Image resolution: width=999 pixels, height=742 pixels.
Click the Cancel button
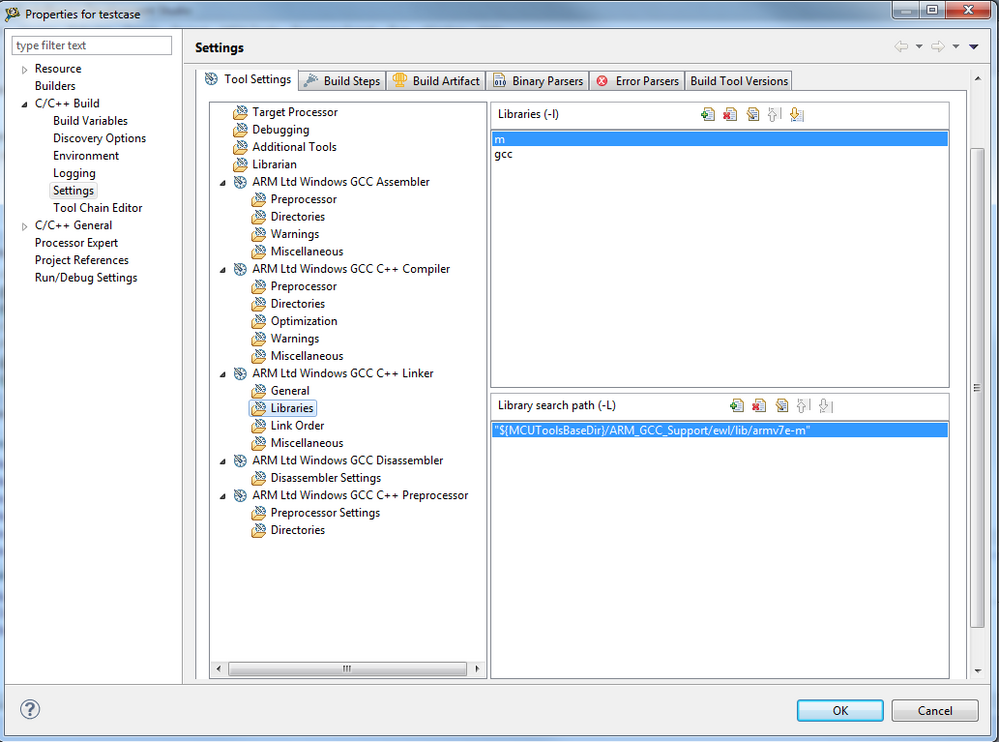click(935, 710)
